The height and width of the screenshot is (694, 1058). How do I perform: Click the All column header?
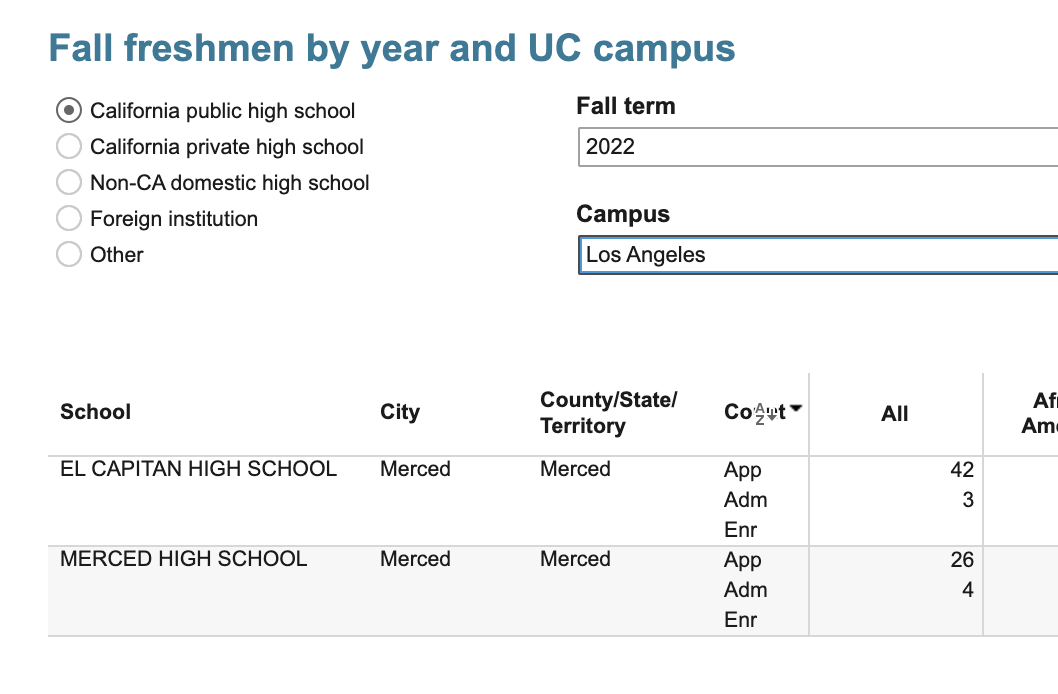click(895, 414)
